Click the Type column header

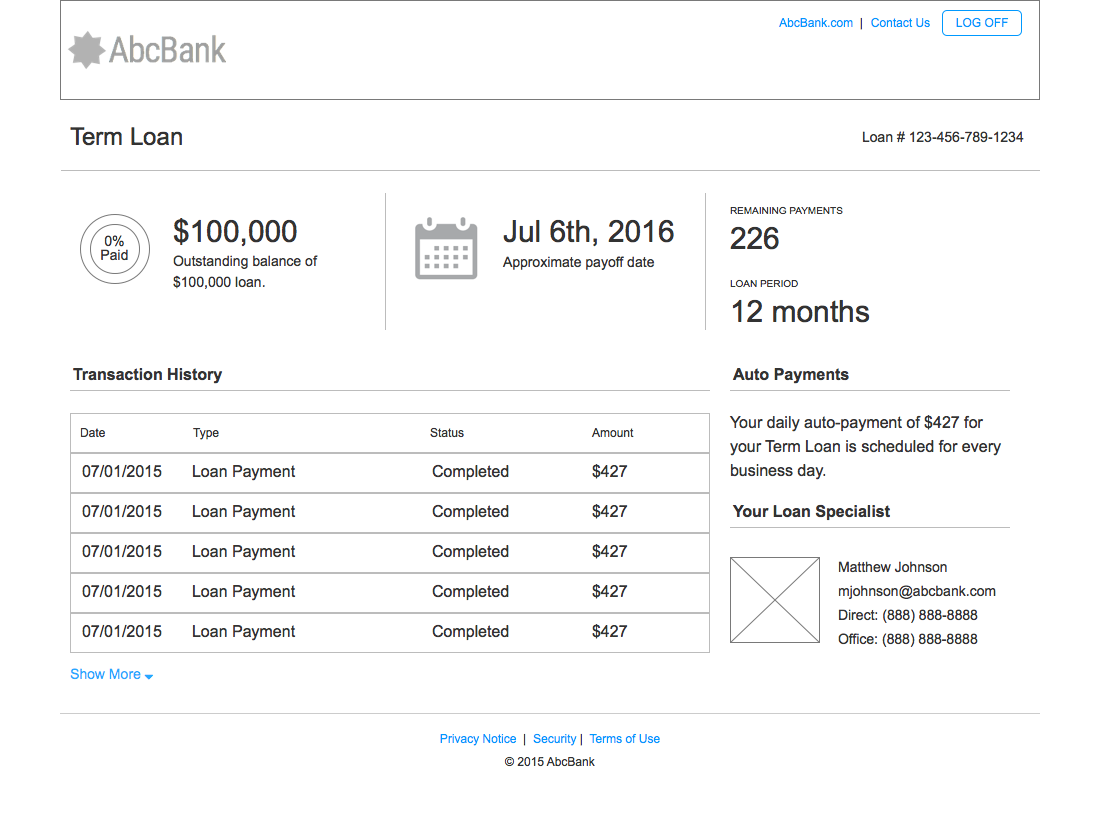tap(206, 433)
